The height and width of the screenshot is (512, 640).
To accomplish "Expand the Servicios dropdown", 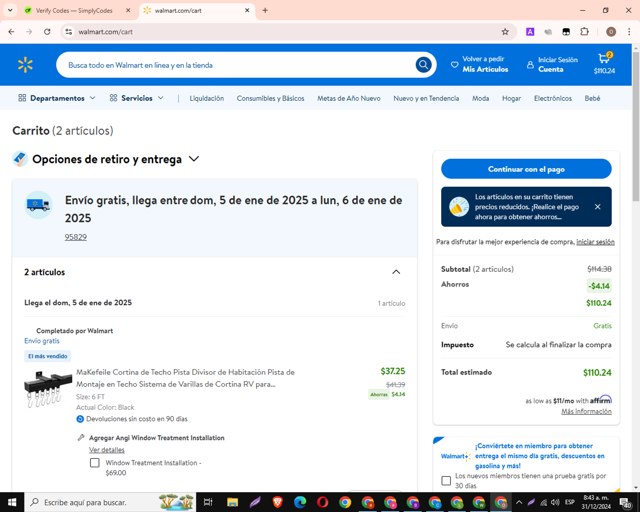I will (x=136, y=98).
